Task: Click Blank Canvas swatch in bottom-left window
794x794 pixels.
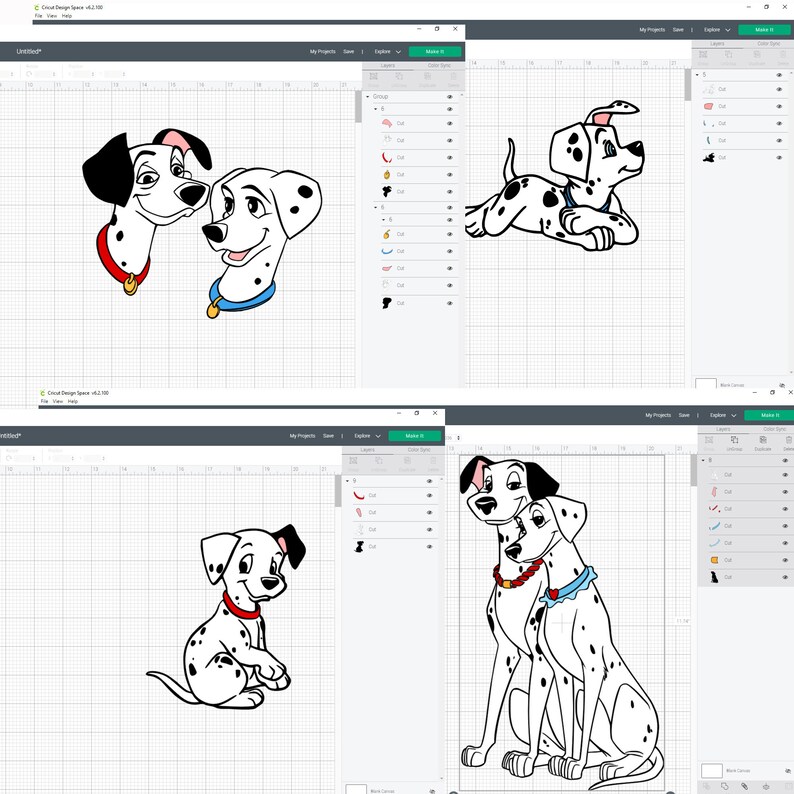Action: (x=355, y=789)
